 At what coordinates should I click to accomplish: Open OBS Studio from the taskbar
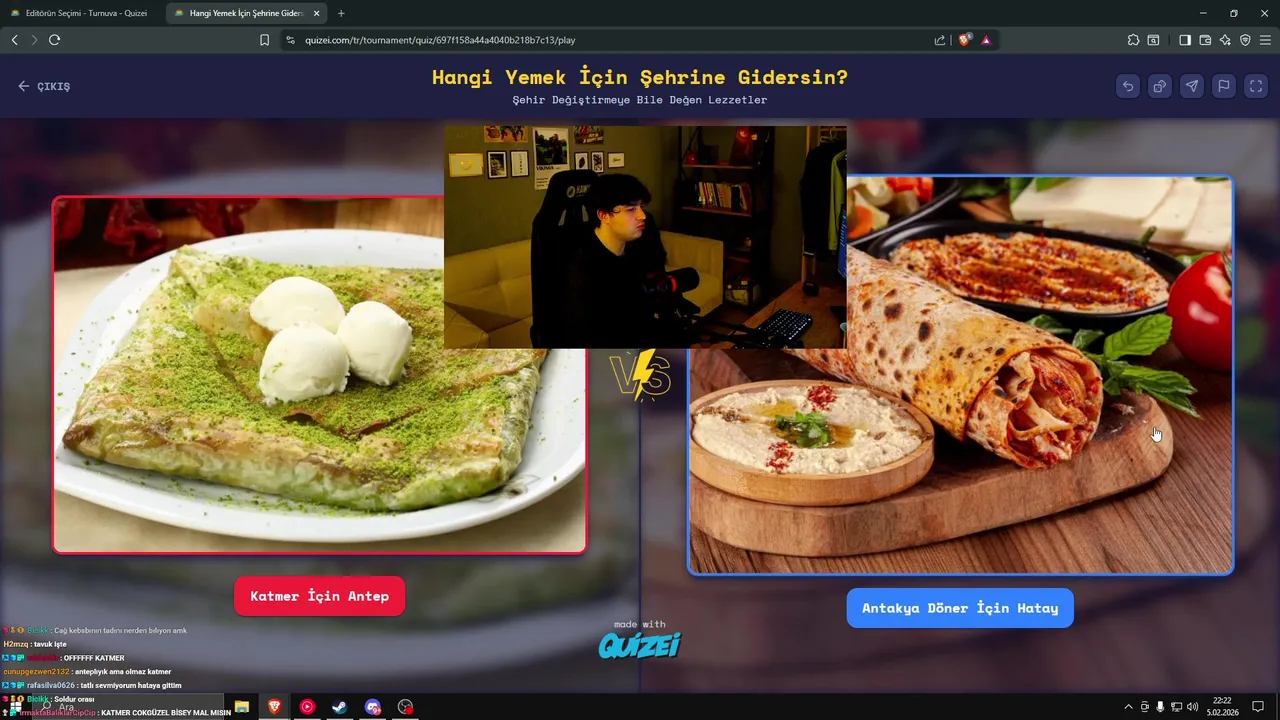pyautogui.click(x=405, y=707)
